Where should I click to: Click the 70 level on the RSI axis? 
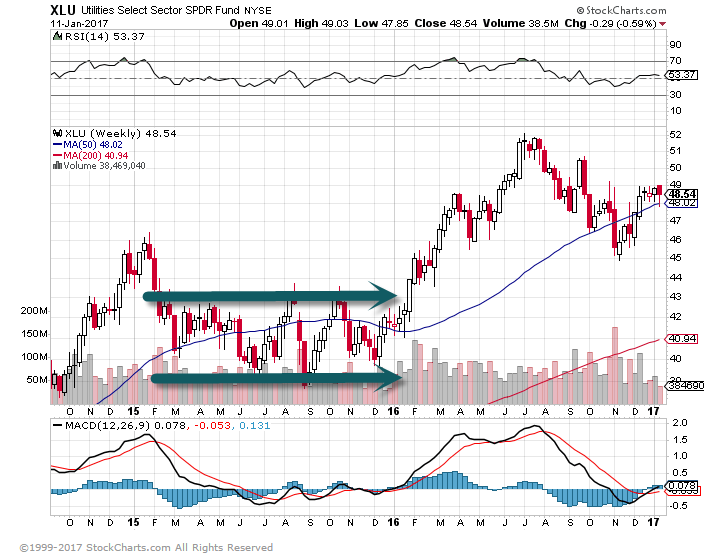pos(675,61)
